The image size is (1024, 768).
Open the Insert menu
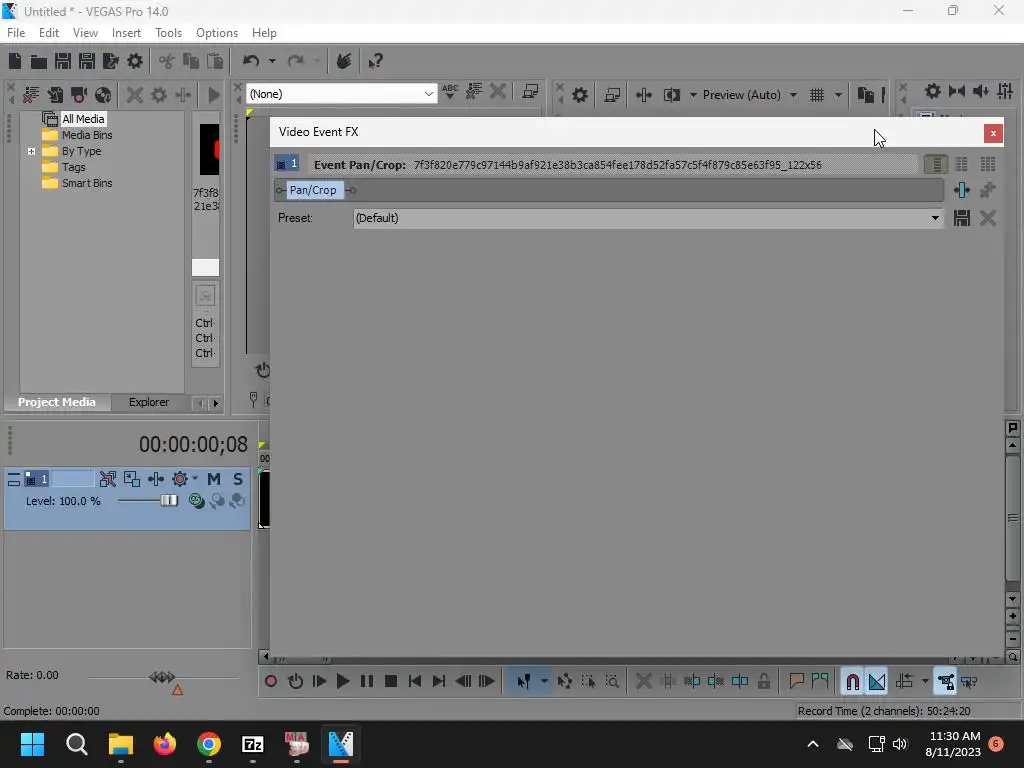(x=126, y=33)
